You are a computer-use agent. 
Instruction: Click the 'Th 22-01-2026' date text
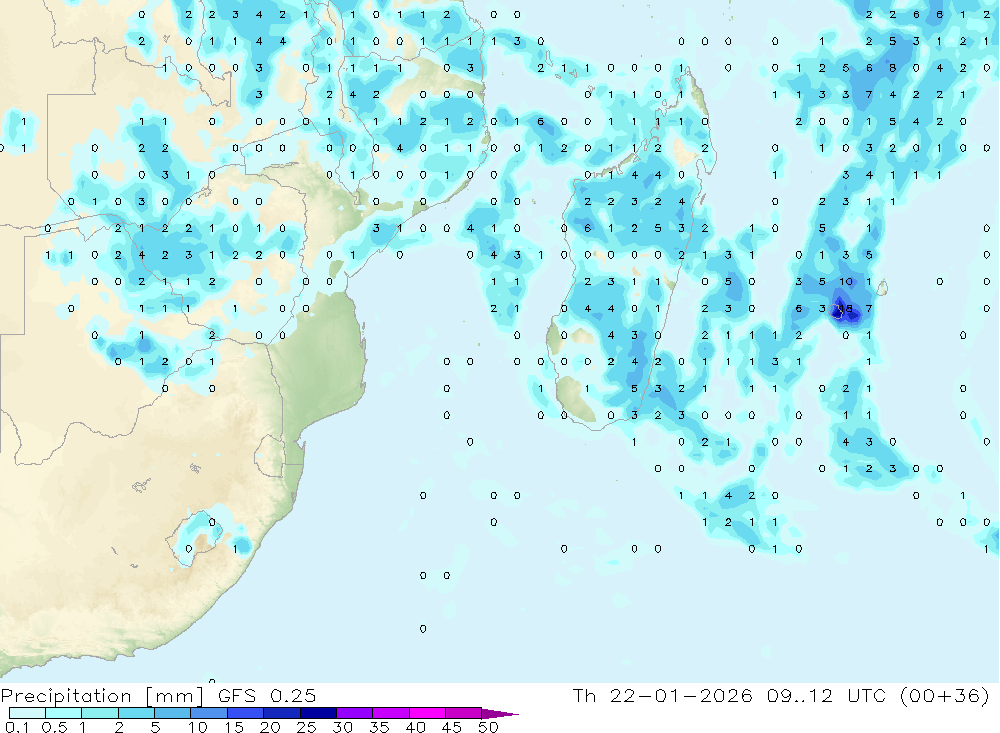(x=663, y=695)
